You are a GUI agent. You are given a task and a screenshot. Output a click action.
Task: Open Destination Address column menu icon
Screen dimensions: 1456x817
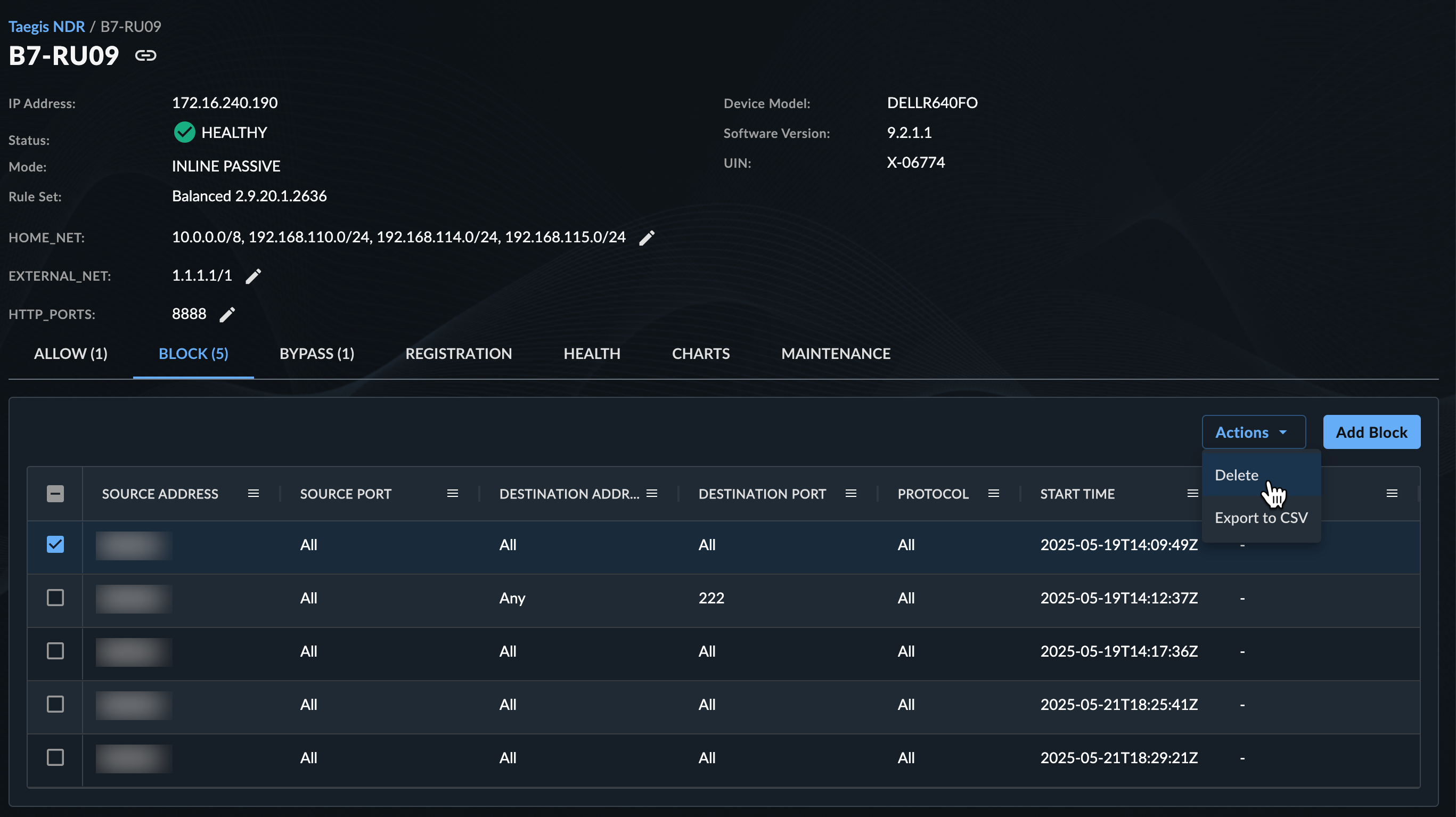click(652, 494)
